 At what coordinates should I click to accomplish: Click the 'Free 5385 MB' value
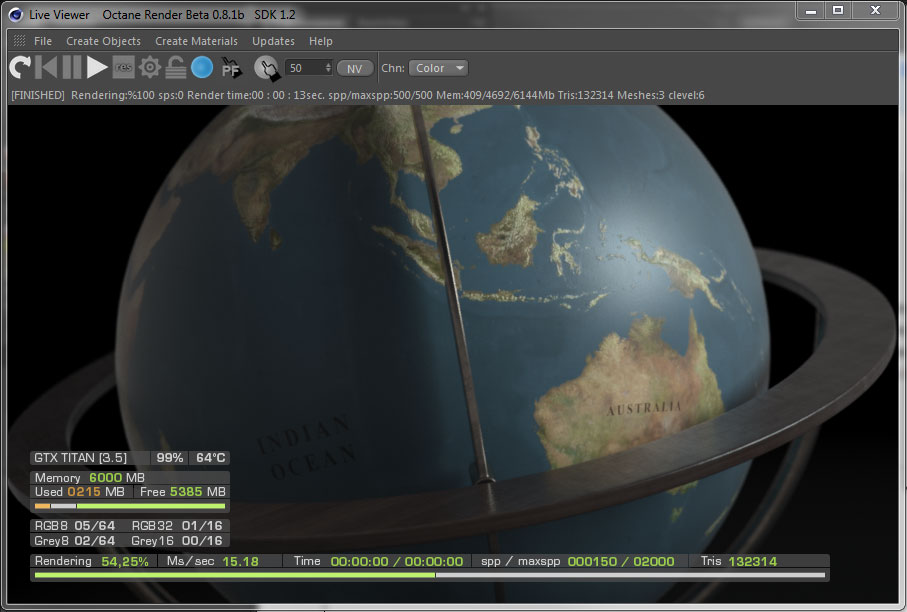coord(183,492)
